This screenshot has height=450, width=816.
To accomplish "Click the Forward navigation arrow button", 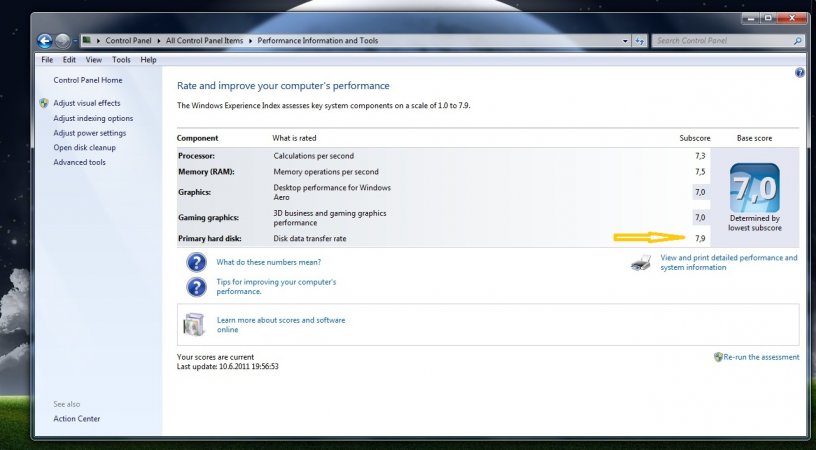I will [x=62, y=41].
